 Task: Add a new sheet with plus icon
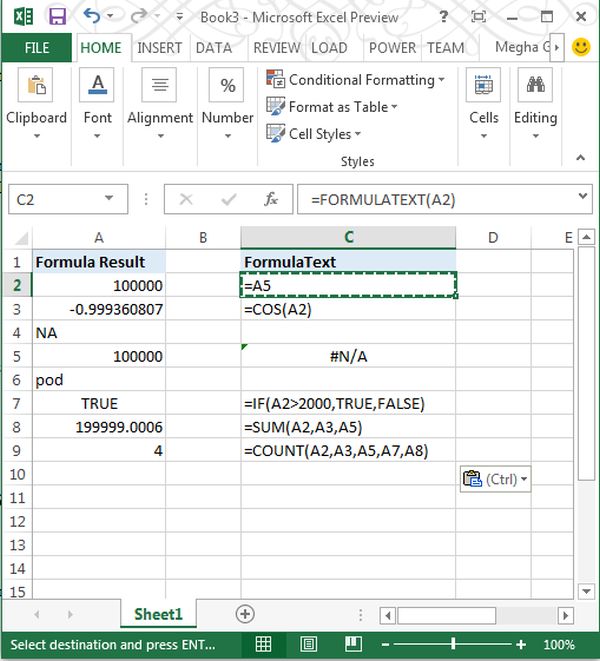[245, 614]
